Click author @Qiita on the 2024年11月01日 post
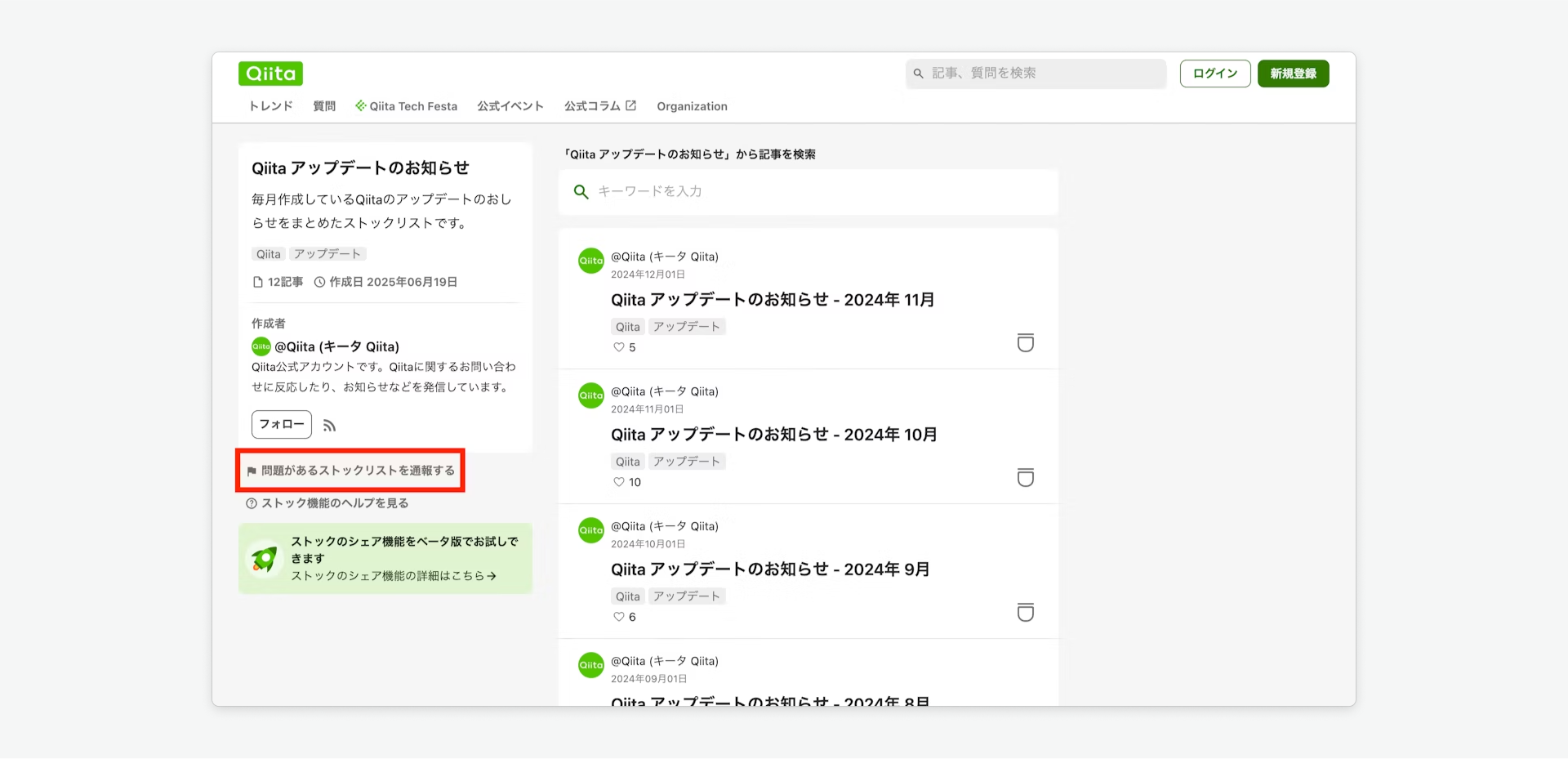This screenshot has height=759, width=1568. click(x=665, y=391)
